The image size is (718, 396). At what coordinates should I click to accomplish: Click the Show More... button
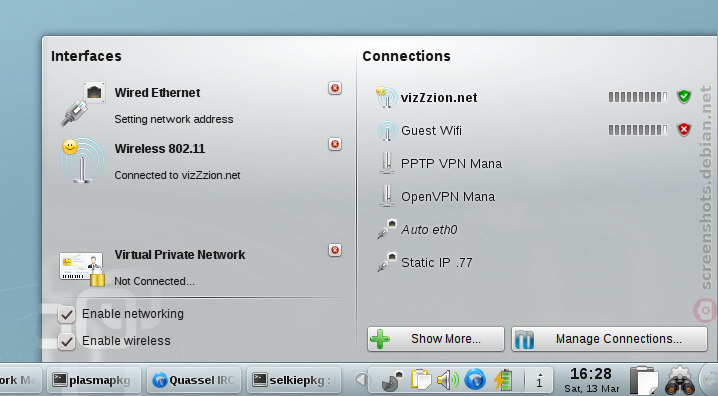coord(435,339)
